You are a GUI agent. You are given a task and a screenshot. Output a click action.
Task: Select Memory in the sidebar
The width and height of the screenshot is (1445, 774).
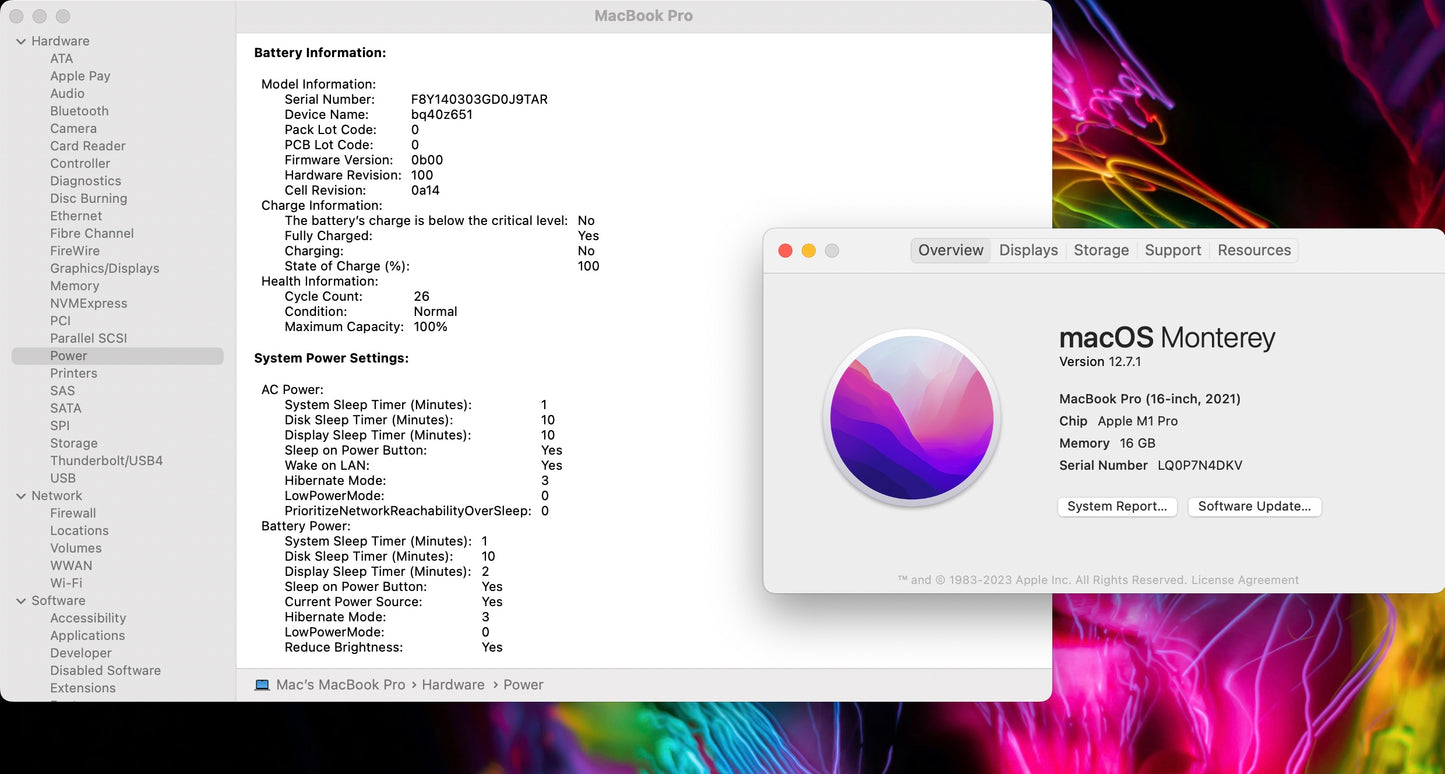point(74,286)
